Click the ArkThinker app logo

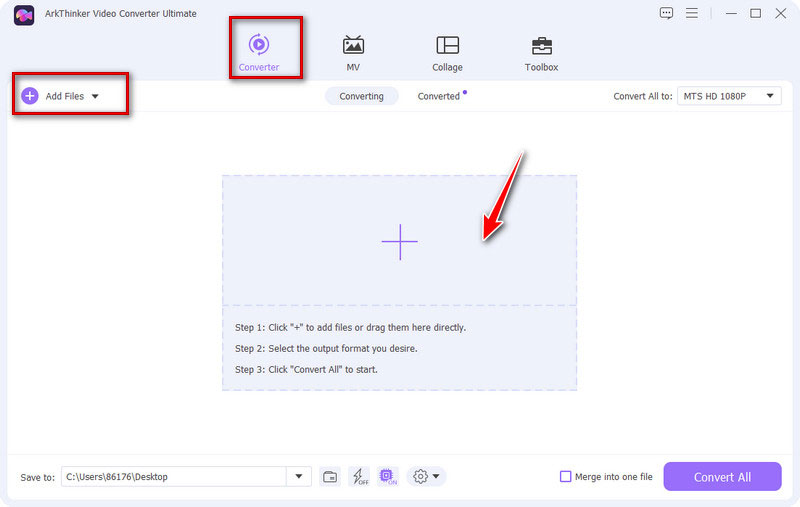pos(24,15)
